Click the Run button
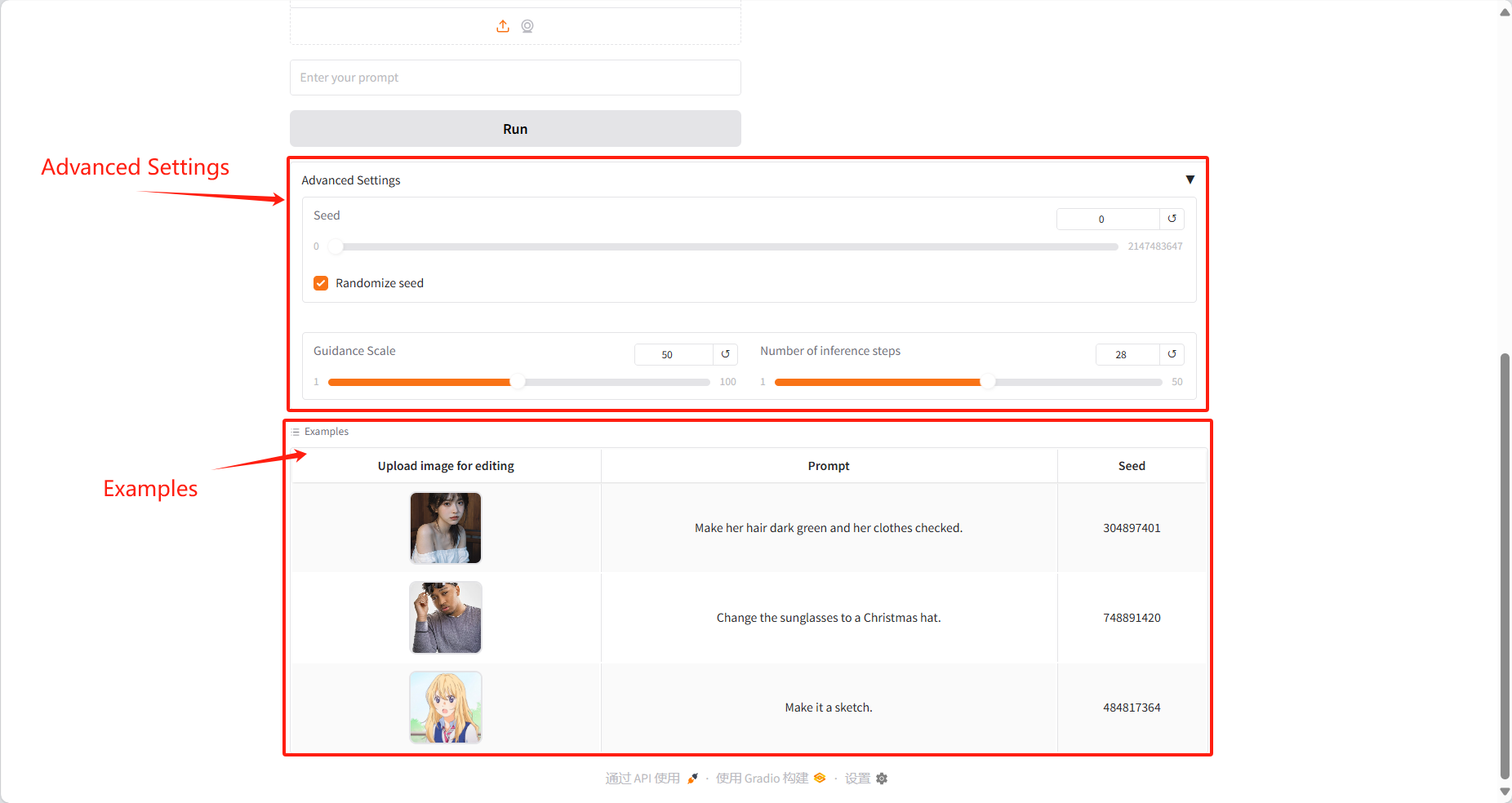The width and height of the screenshot is (1512, 803). point(515,129)
